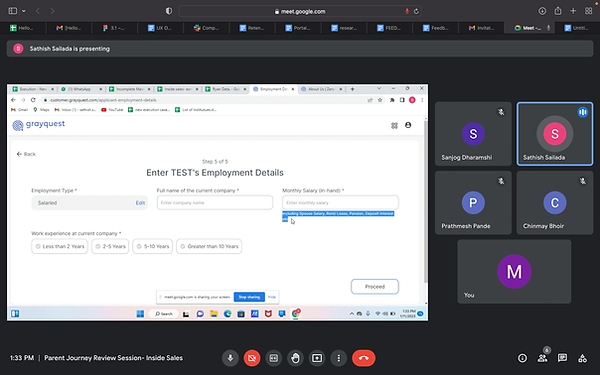The height and width of the screenshot is (375, 600).
Task: Switch to 'UX O...' Docs tab
Action: coord(160,28)
